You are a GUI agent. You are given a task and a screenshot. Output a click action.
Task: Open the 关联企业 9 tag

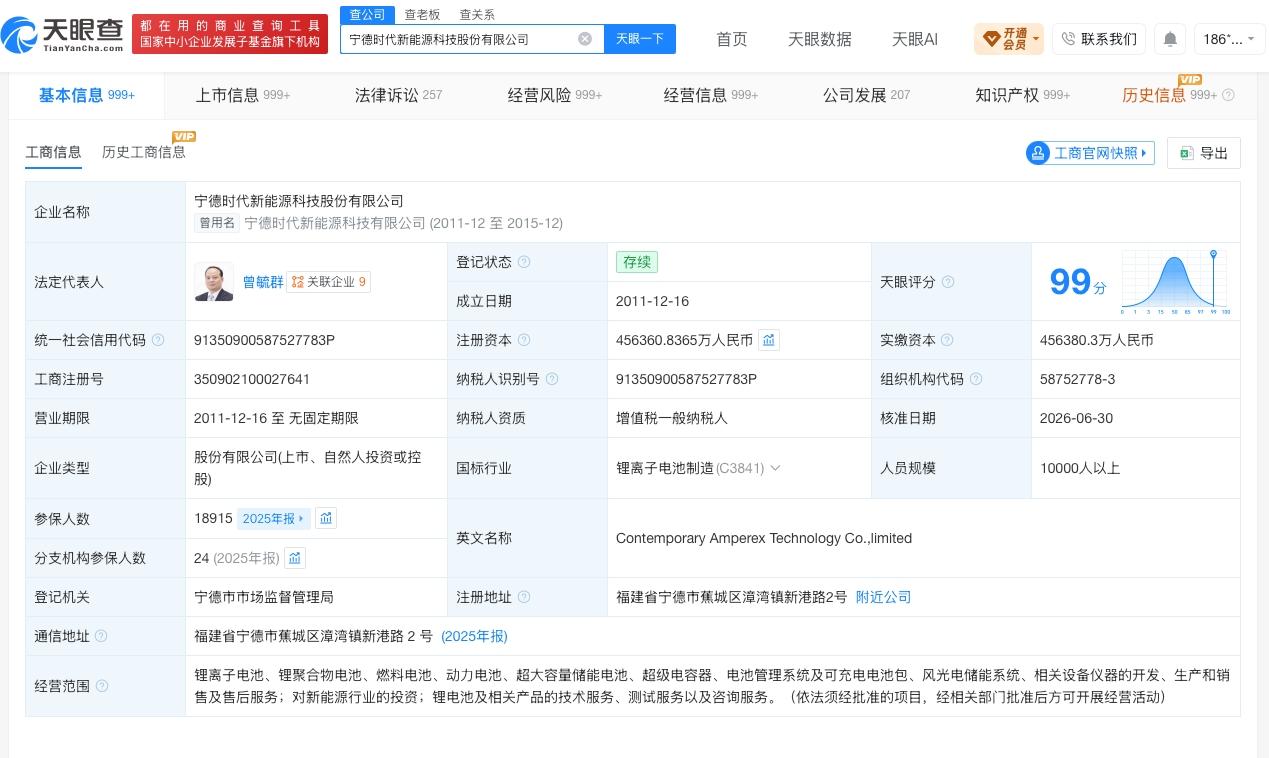pos(329,282)
